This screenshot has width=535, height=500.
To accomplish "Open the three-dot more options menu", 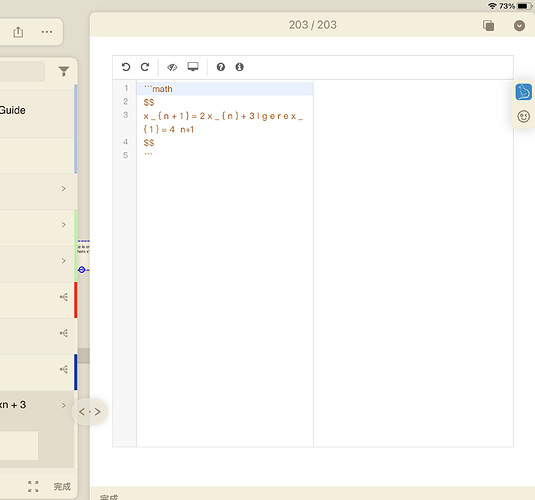I will pos(47,32).
